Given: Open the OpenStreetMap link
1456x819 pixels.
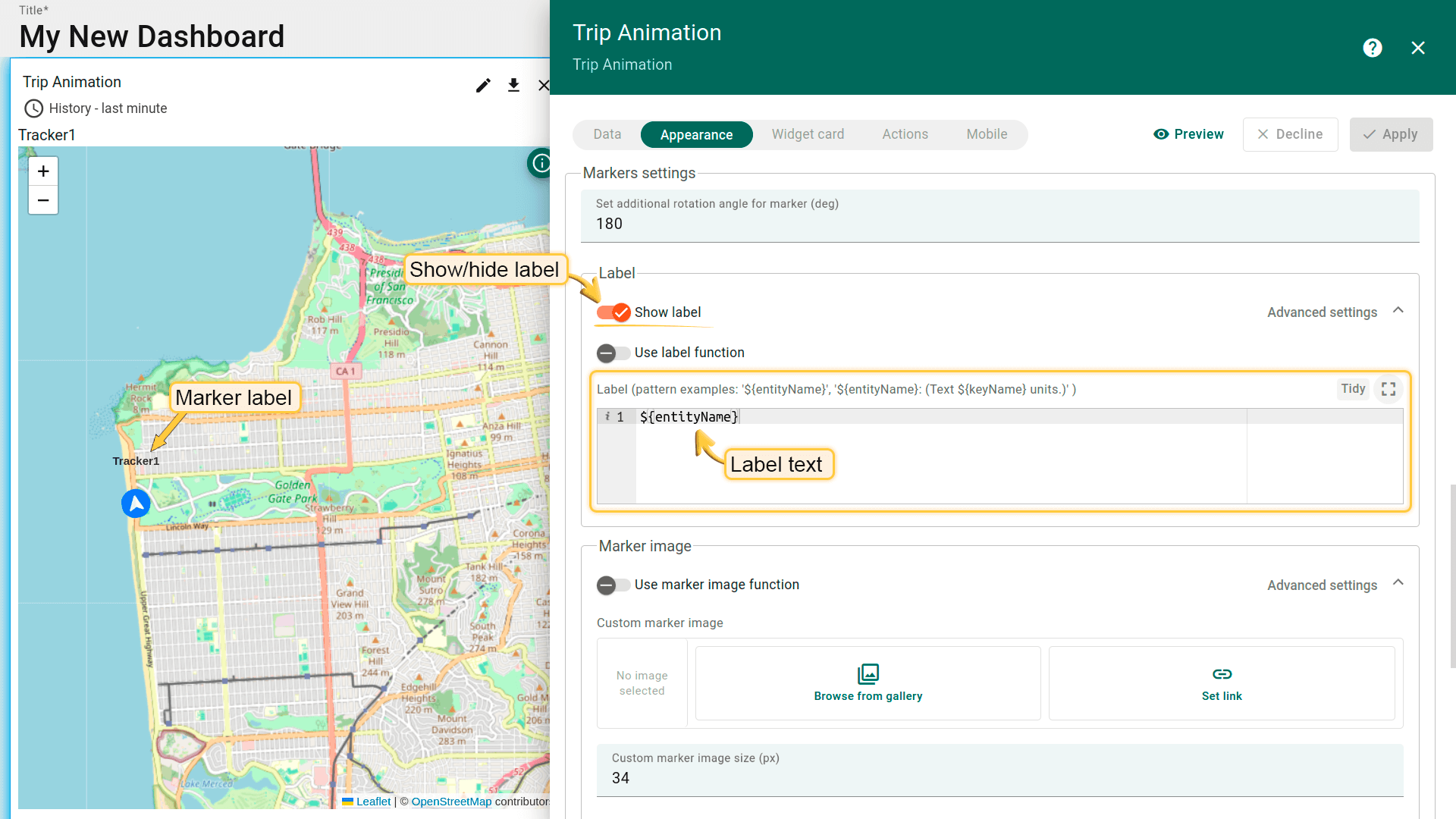Looking at the screenshot, I should (x=451, y=802).
